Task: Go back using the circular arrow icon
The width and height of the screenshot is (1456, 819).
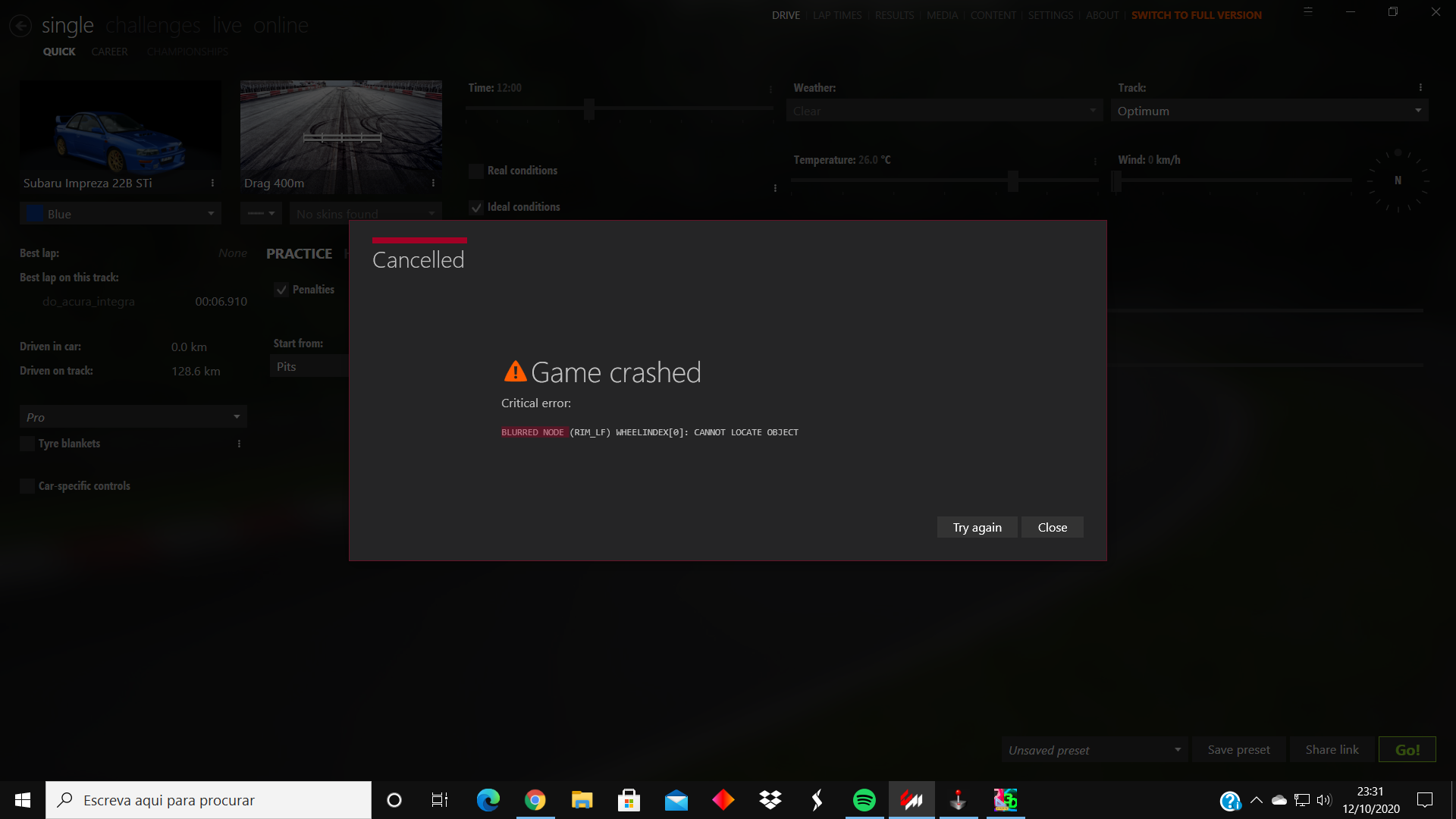Action: (20, 26)
